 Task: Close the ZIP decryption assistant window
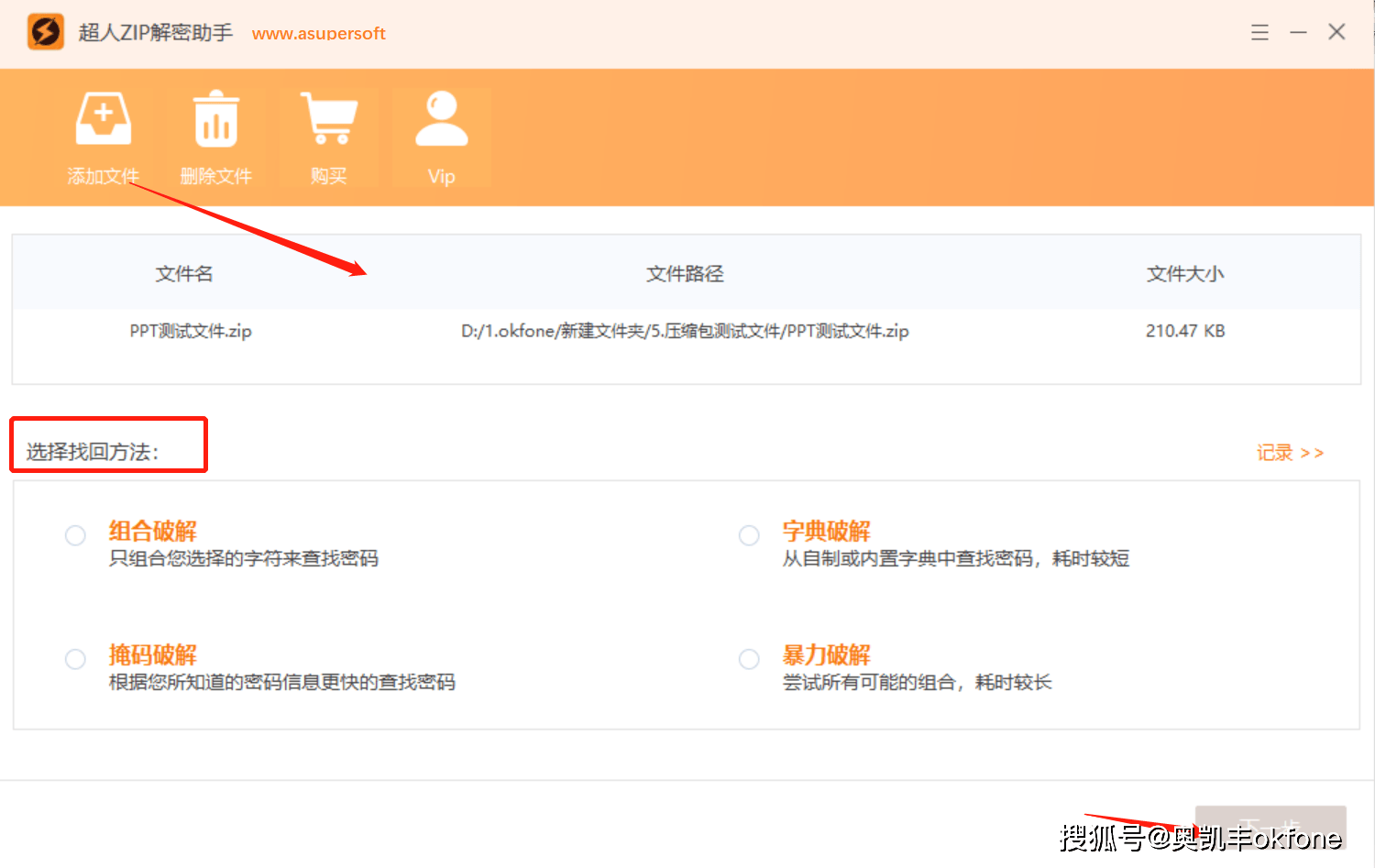point(1336,32)
